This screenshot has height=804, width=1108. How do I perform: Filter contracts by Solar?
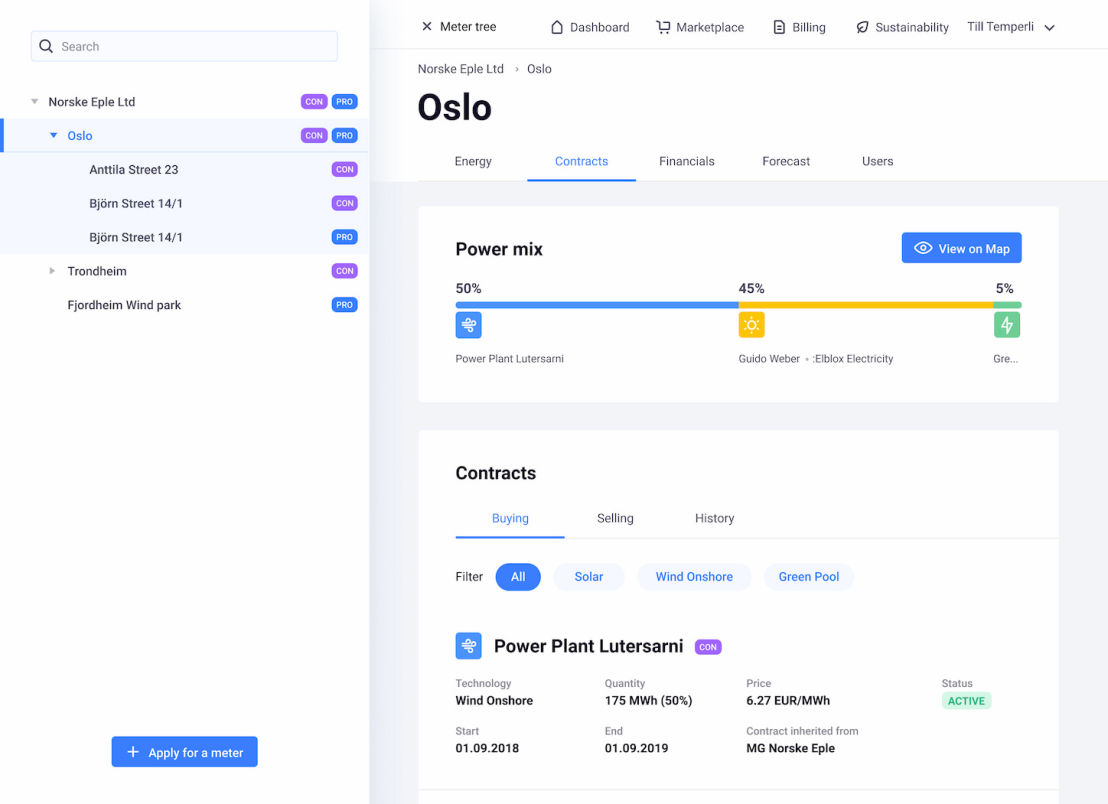click(x=589, y=577)
